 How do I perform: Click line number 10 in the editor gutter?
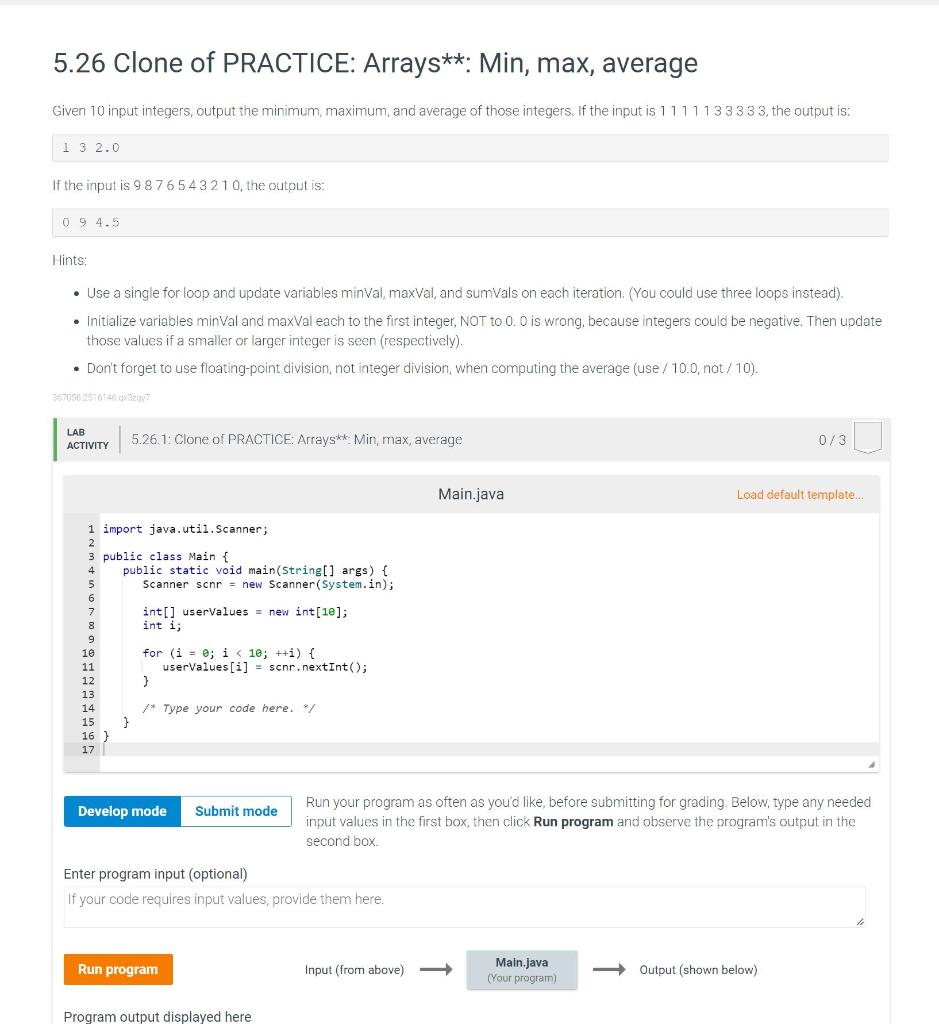click(x=89, y=653)
